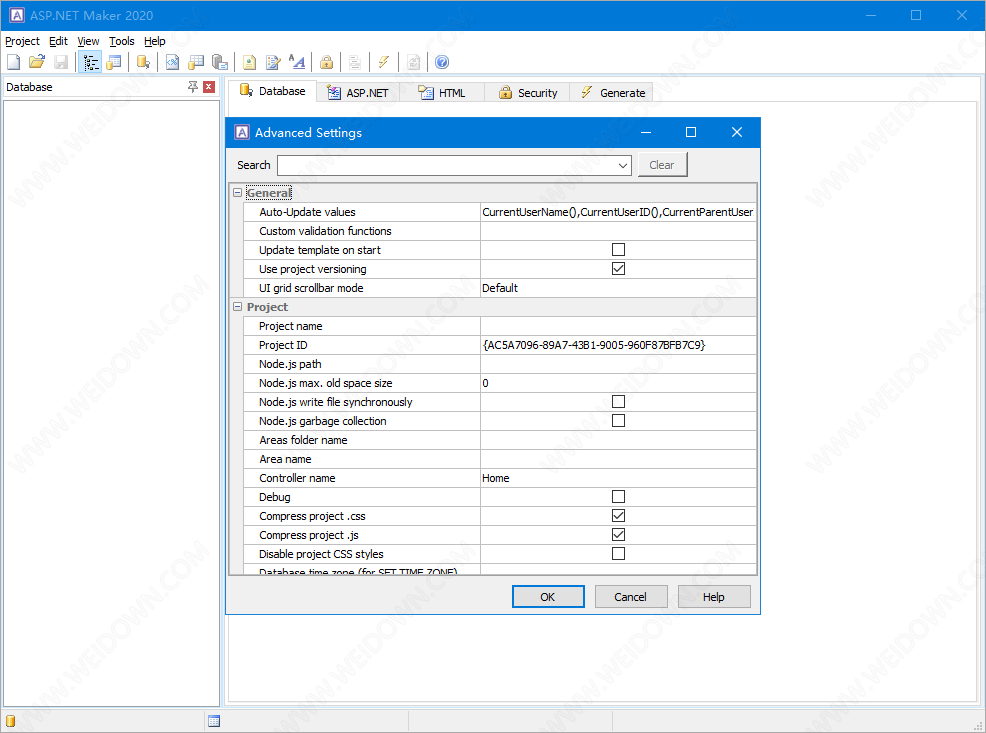Viewport: 986px width, 733px height.
Task: Open the security padlock toolbar icon
Action: point(326,62)
